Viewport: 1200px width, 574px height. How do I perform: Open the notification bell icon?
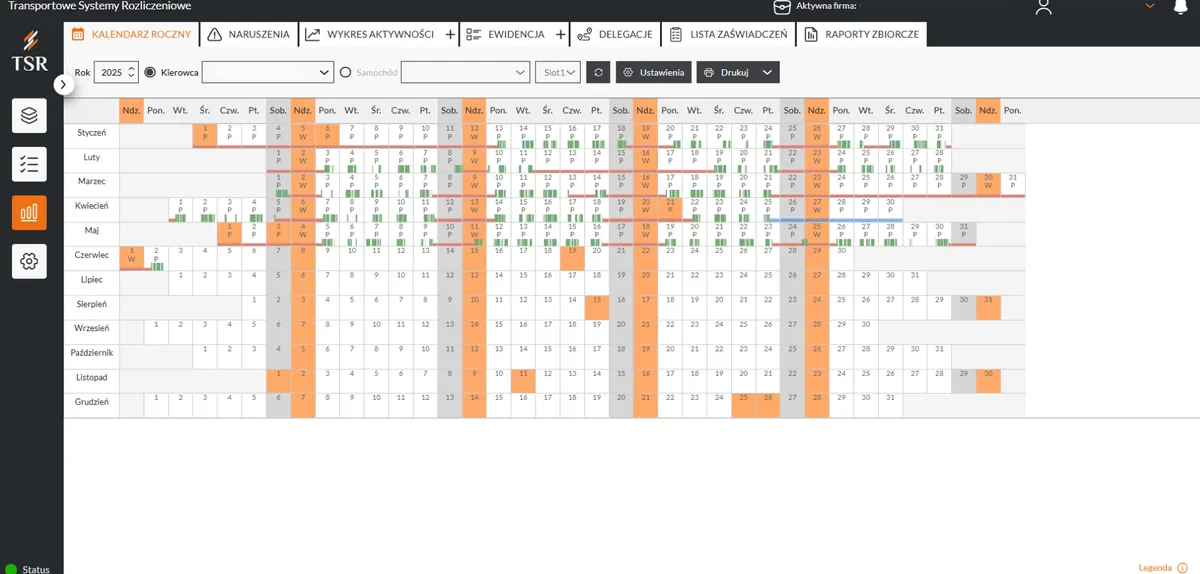coord(1177,7)
